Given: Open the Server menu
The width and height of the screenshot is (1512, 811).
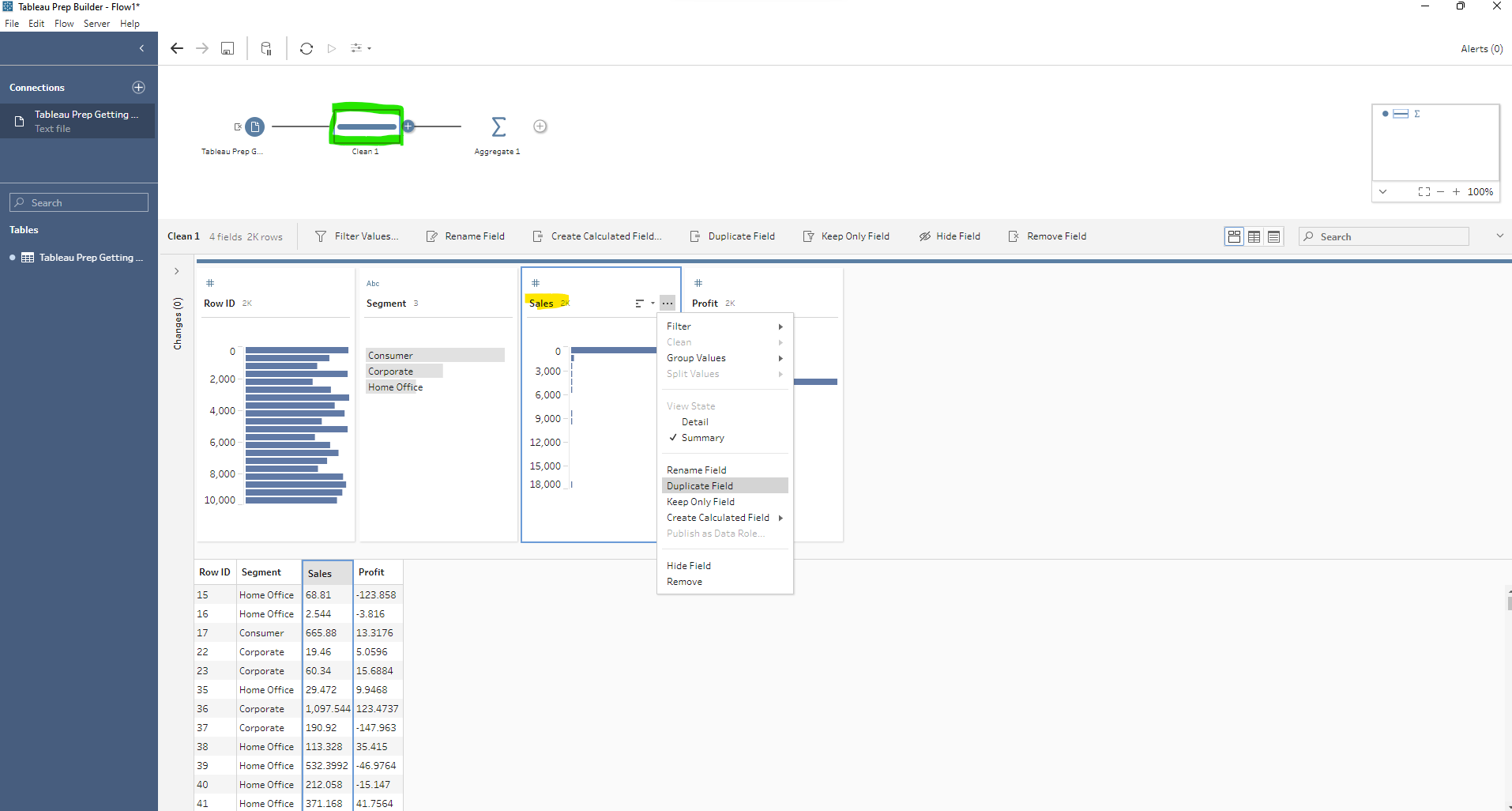Looking at the screenshot, I should tap(96, 24).
